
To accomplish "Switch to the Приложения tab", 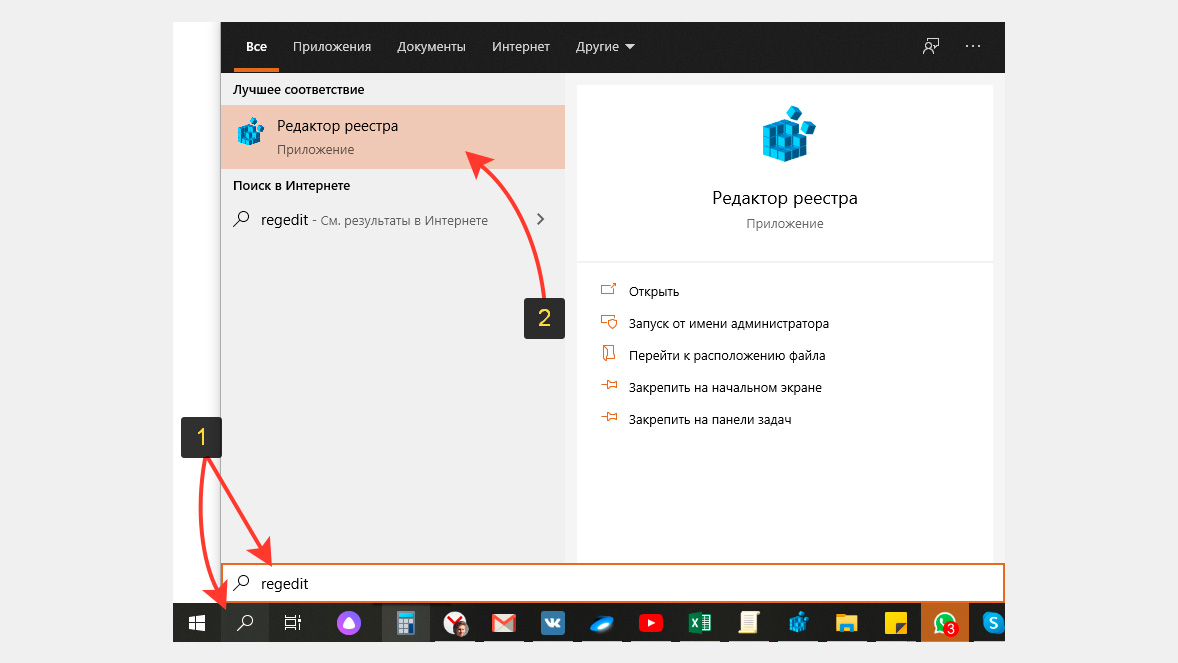I will [x=332, y=47].
